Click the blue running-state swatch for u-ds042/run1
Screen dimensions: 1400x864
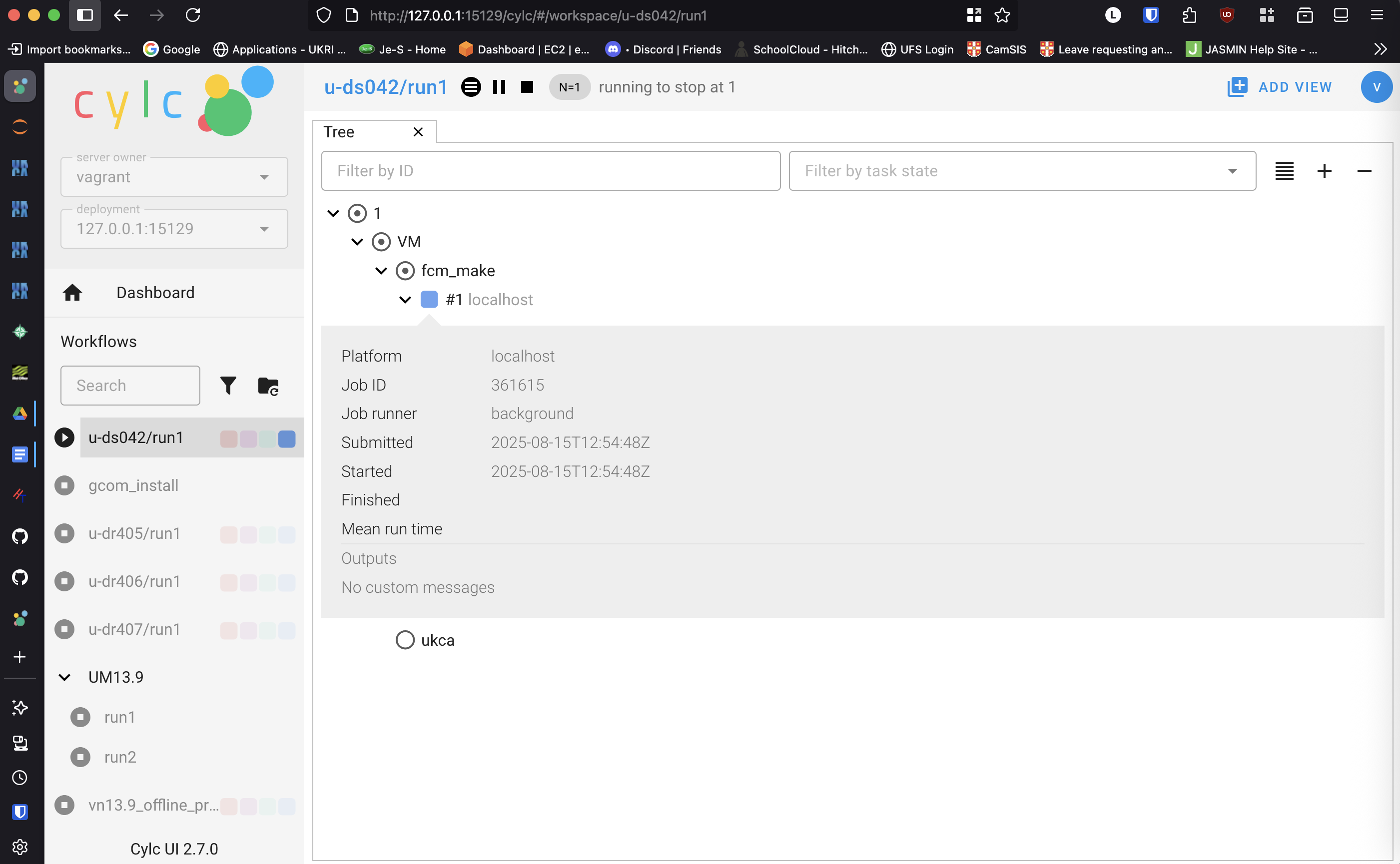click(x=287, y=439)
